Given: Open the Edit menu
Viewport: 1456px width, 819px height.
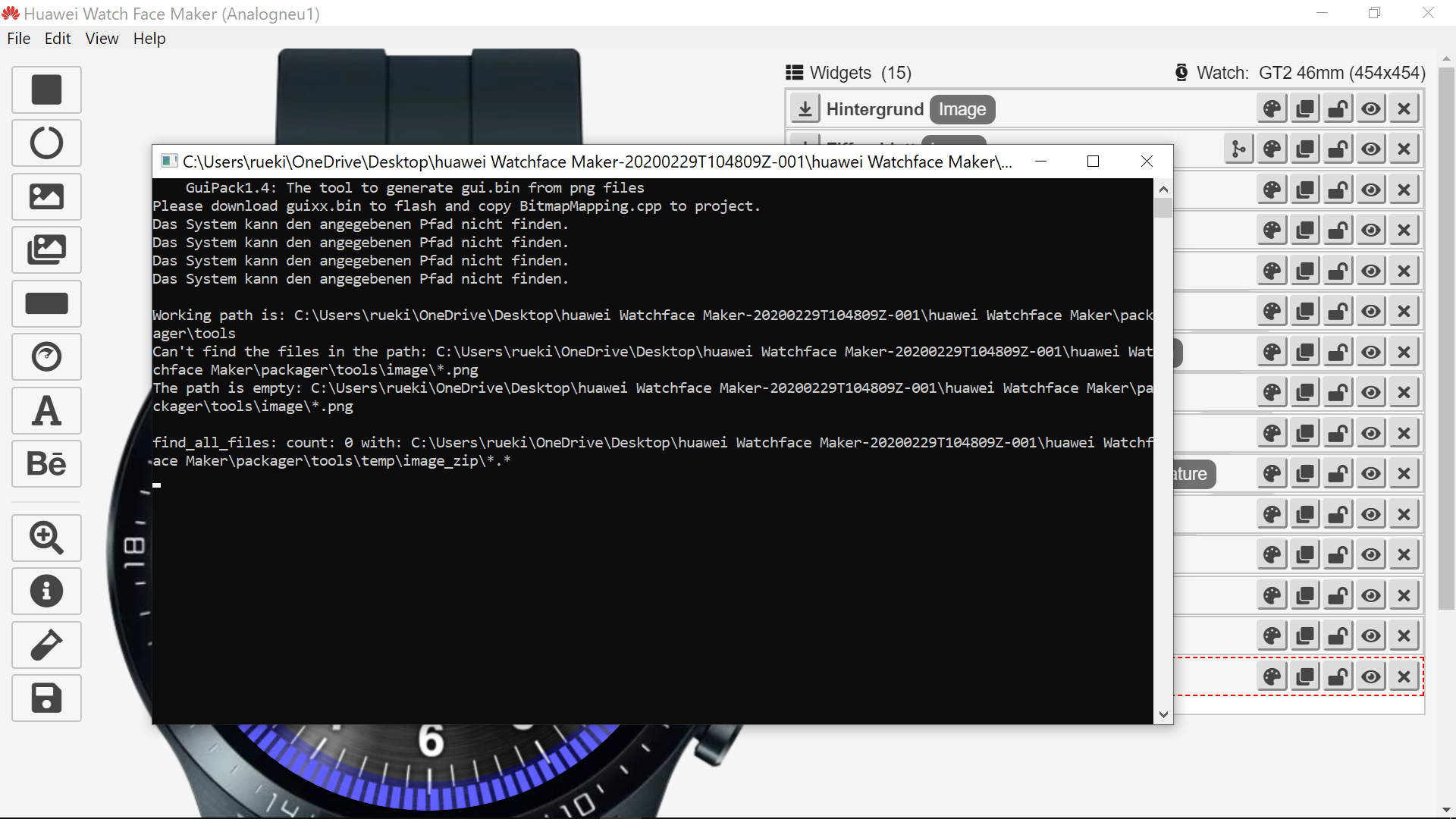Looking at the screenshot, I should pyautogui.click(x=58, y=39).
